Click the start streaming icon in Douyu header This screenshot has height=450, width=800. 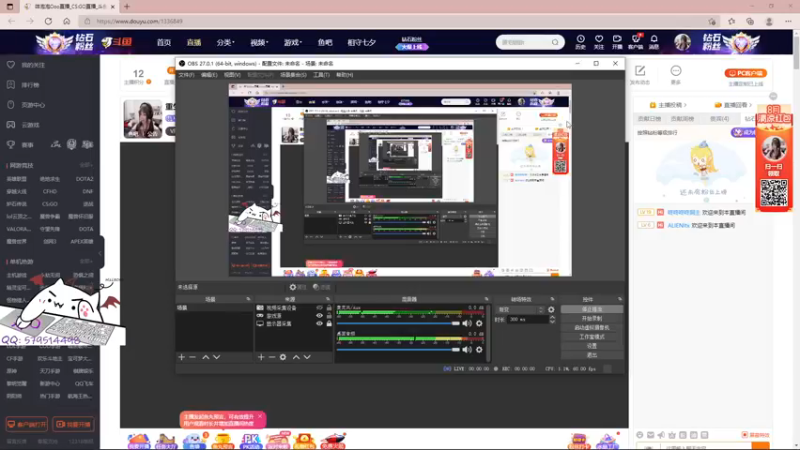tap(617, 42)
